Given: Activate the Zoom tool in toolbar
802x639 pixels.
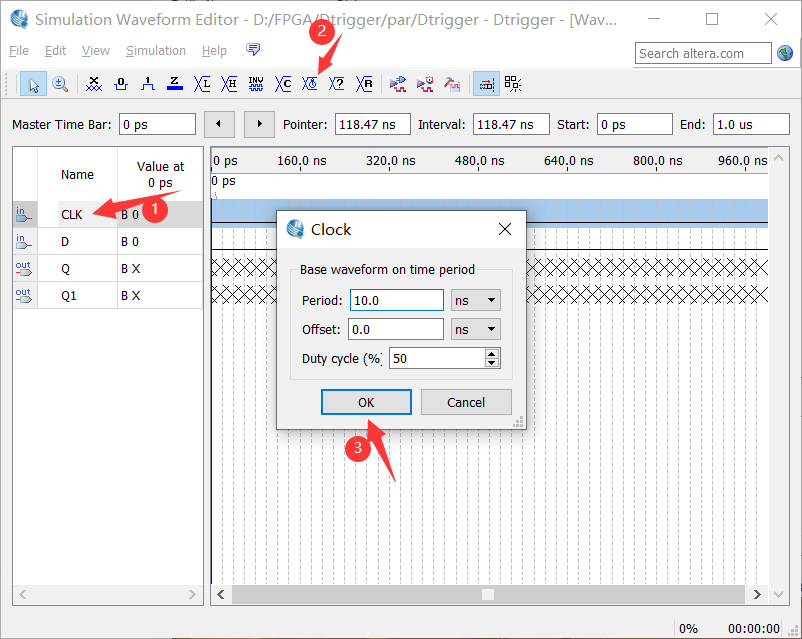Looking at the screenshot, I should click(60, 84).
